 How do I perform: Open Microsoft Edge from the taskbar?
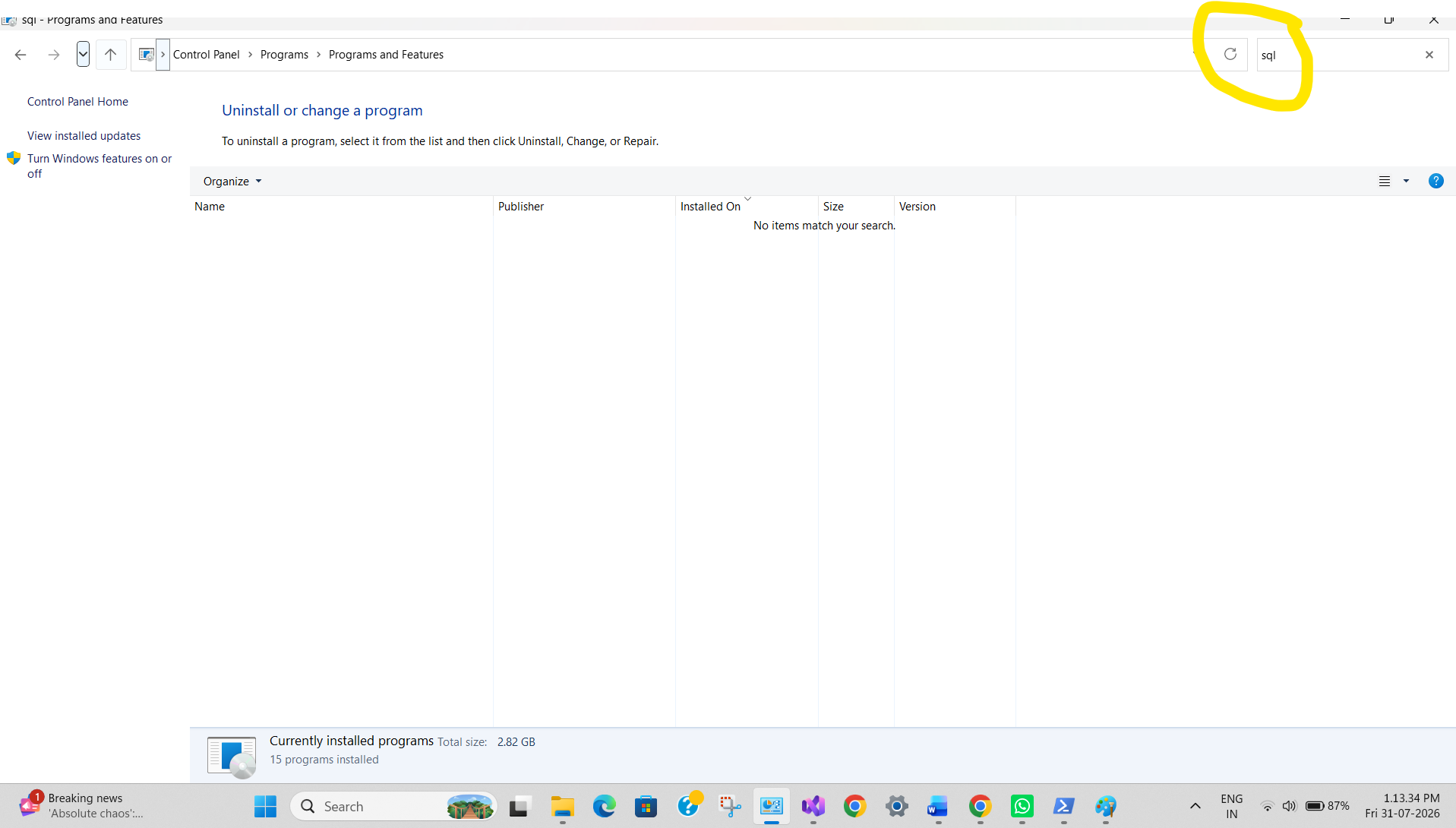(605, 806)
